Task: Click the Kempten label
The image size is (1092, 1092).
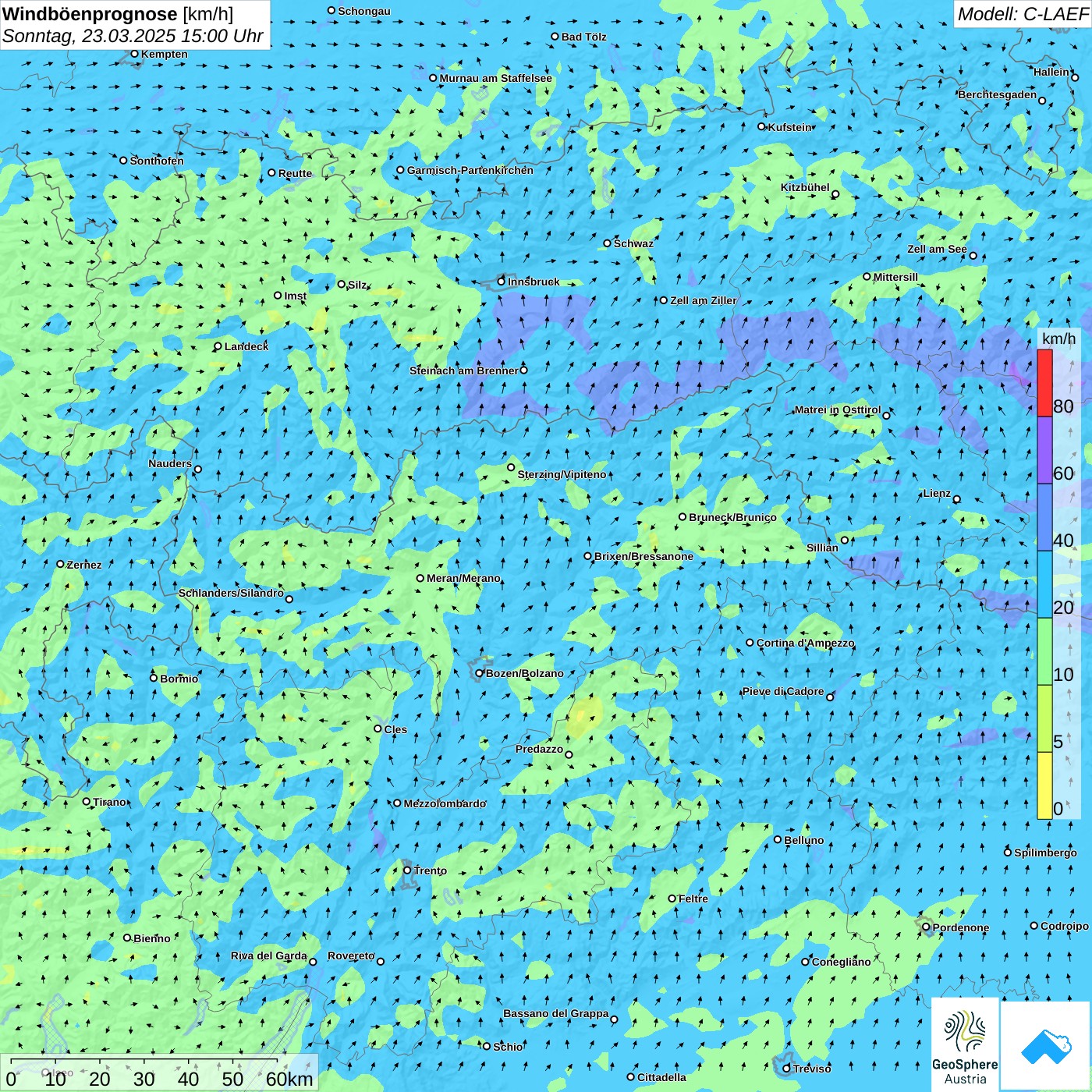Action: click(x=164, y=54)
